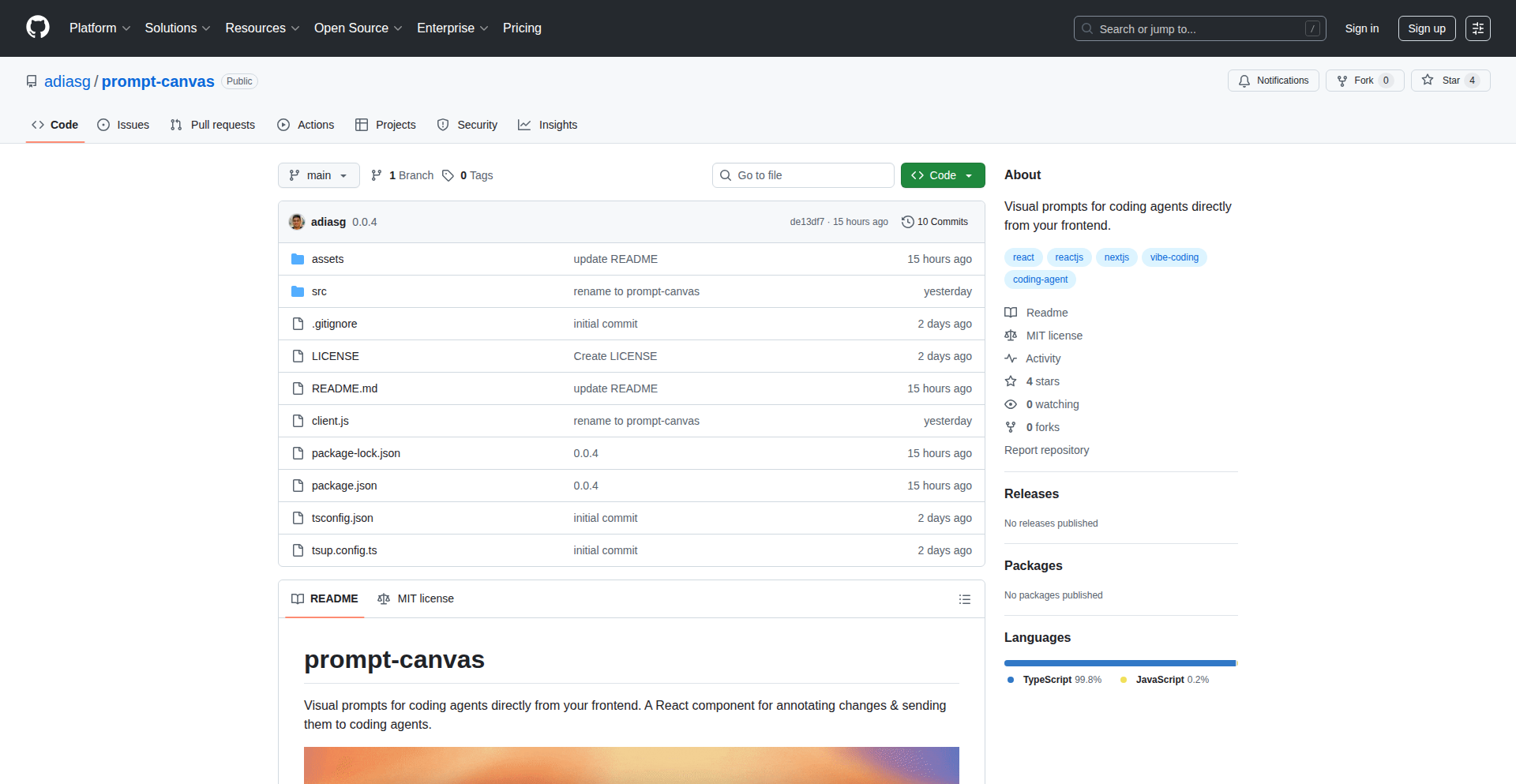Star the repository with the Star button
This screenshot has width=1516, height=784.
click(1450, 81)
